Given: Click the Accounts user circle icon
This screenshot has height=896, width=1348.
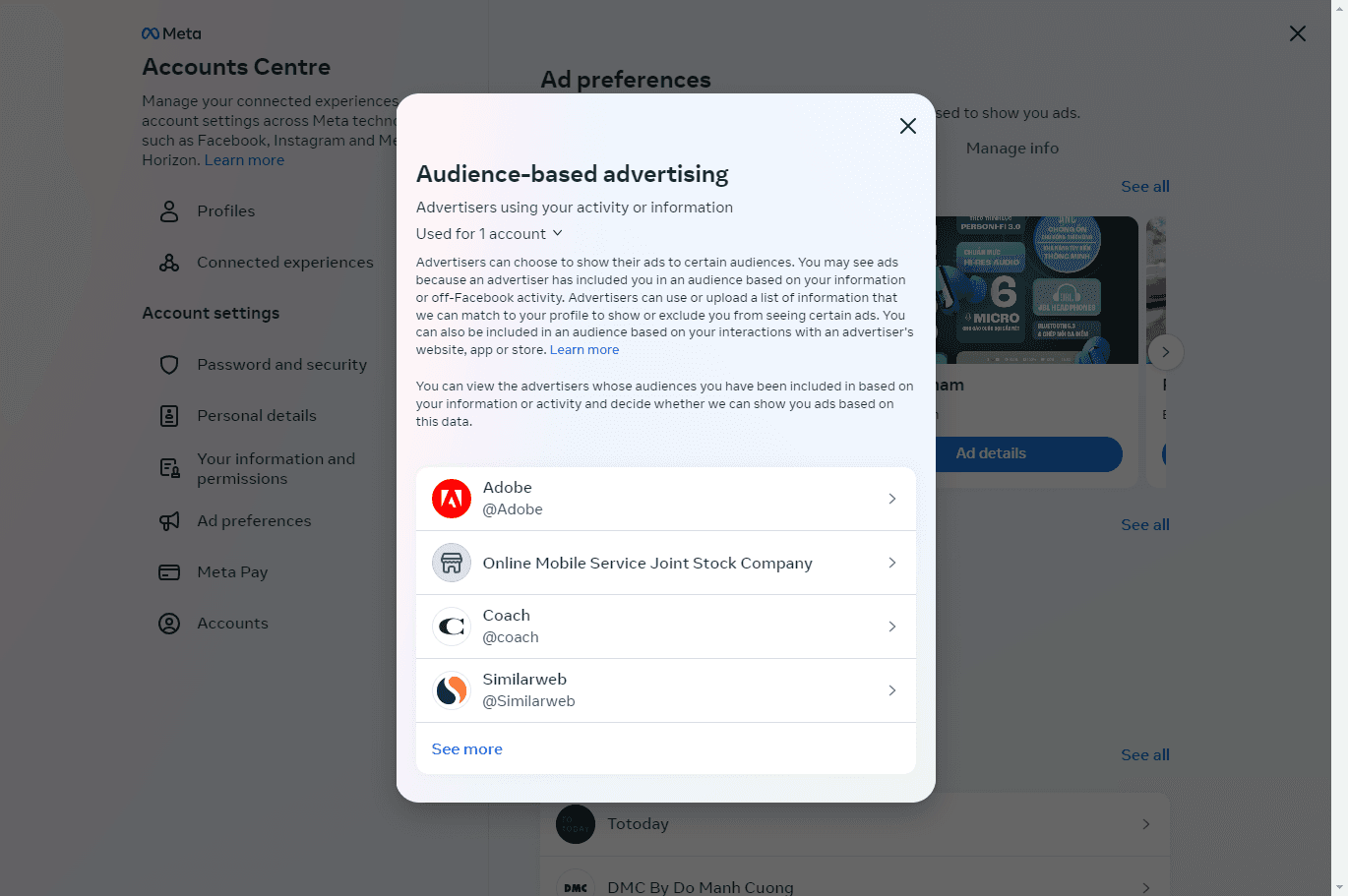Looking at the screenshot, I should [x=169, y=624].
